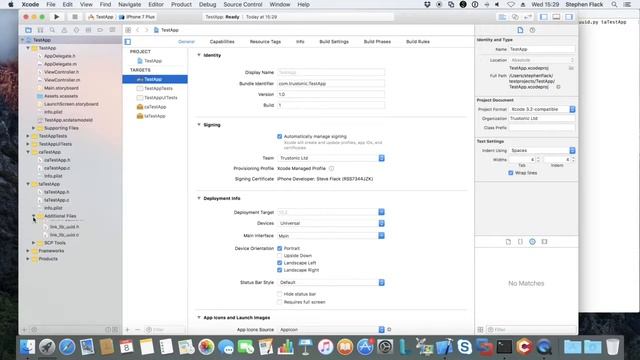Switch to the Build Rules tab
640x360 pixels.
tap(418, 42)
